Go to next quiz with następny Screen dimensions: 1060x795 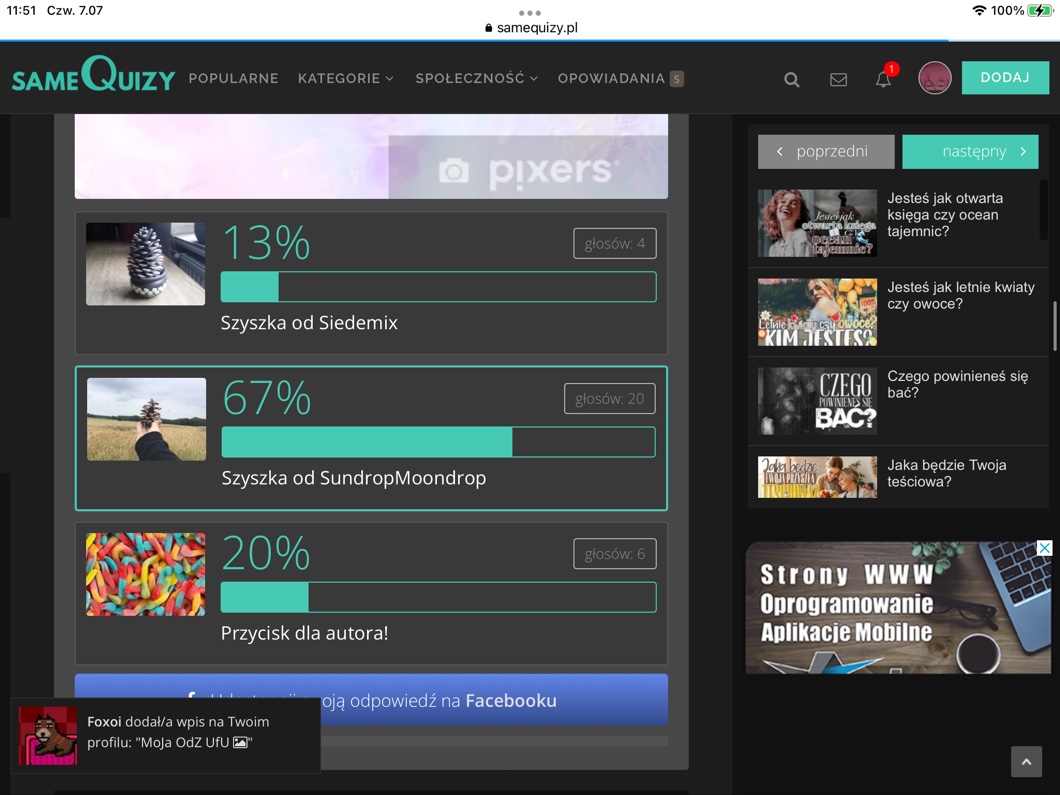(970, 152)
